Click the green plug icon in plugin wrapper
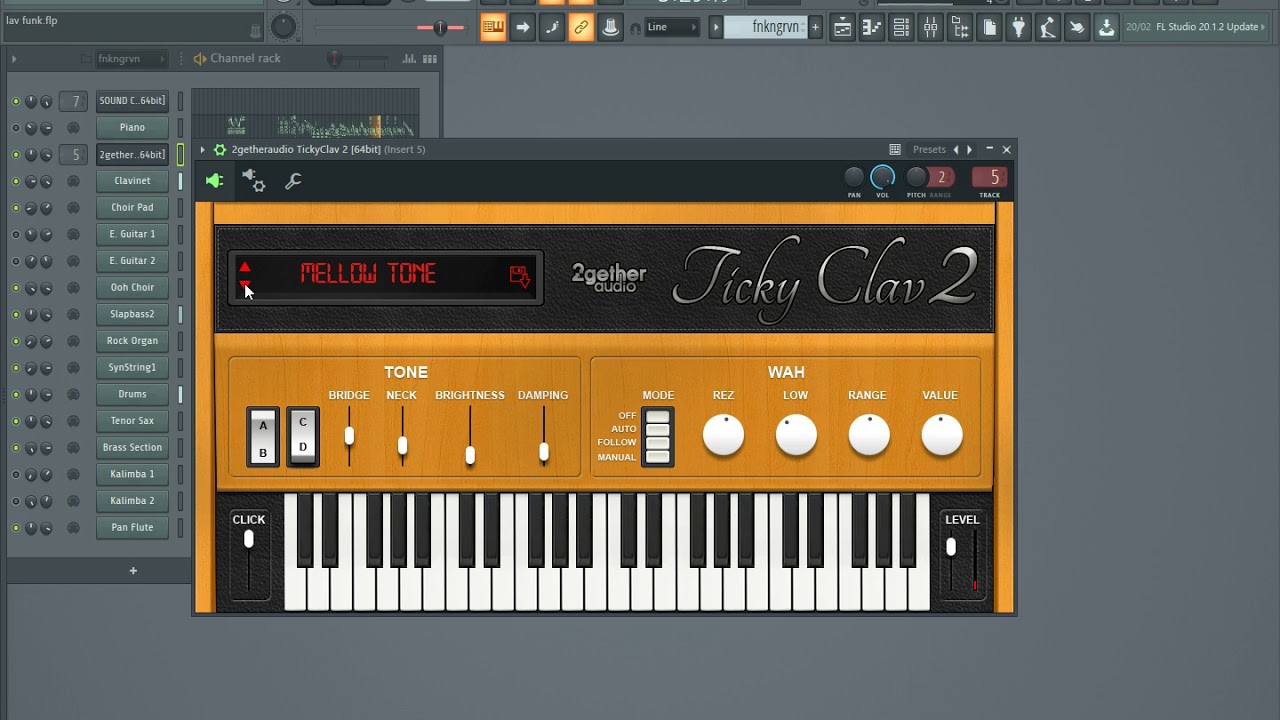1280x720 pixels. pos(214,181)
